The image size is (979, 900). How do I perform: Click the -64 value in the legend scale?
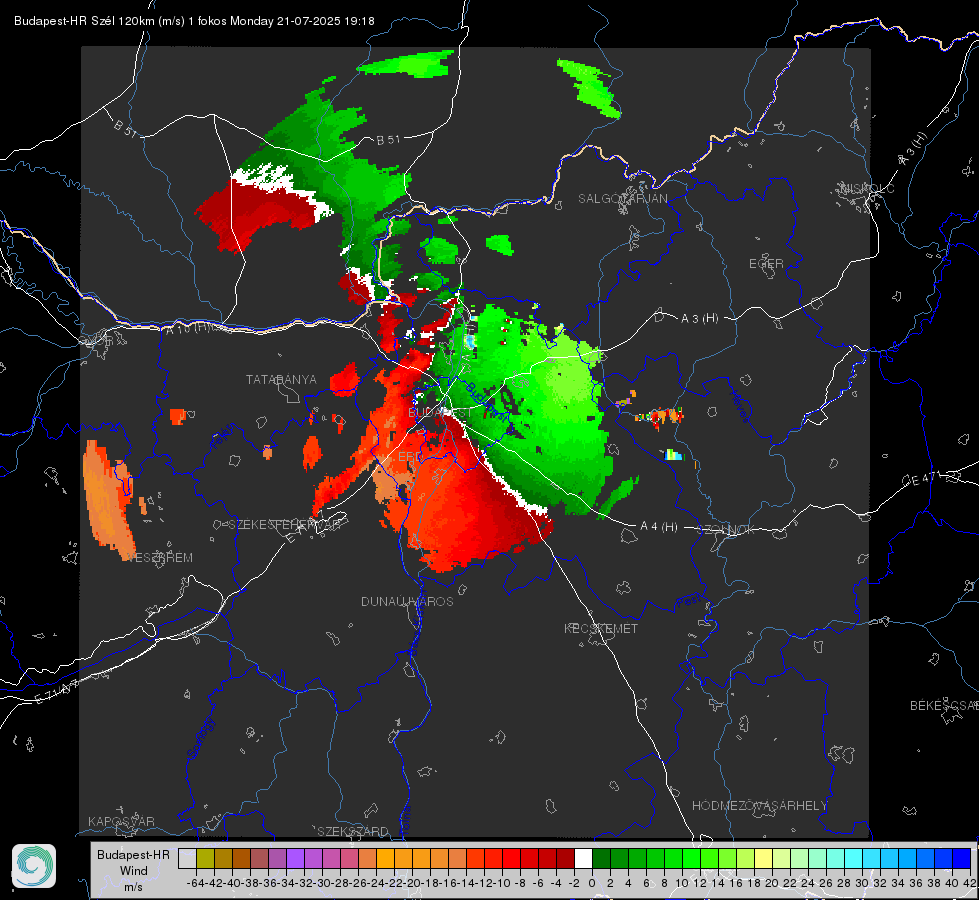195,883
